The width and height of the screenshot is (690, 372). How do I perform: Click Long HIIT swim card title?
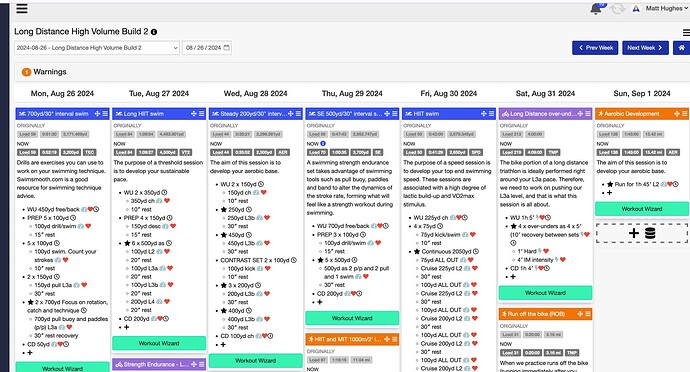(x=143, y=114)
